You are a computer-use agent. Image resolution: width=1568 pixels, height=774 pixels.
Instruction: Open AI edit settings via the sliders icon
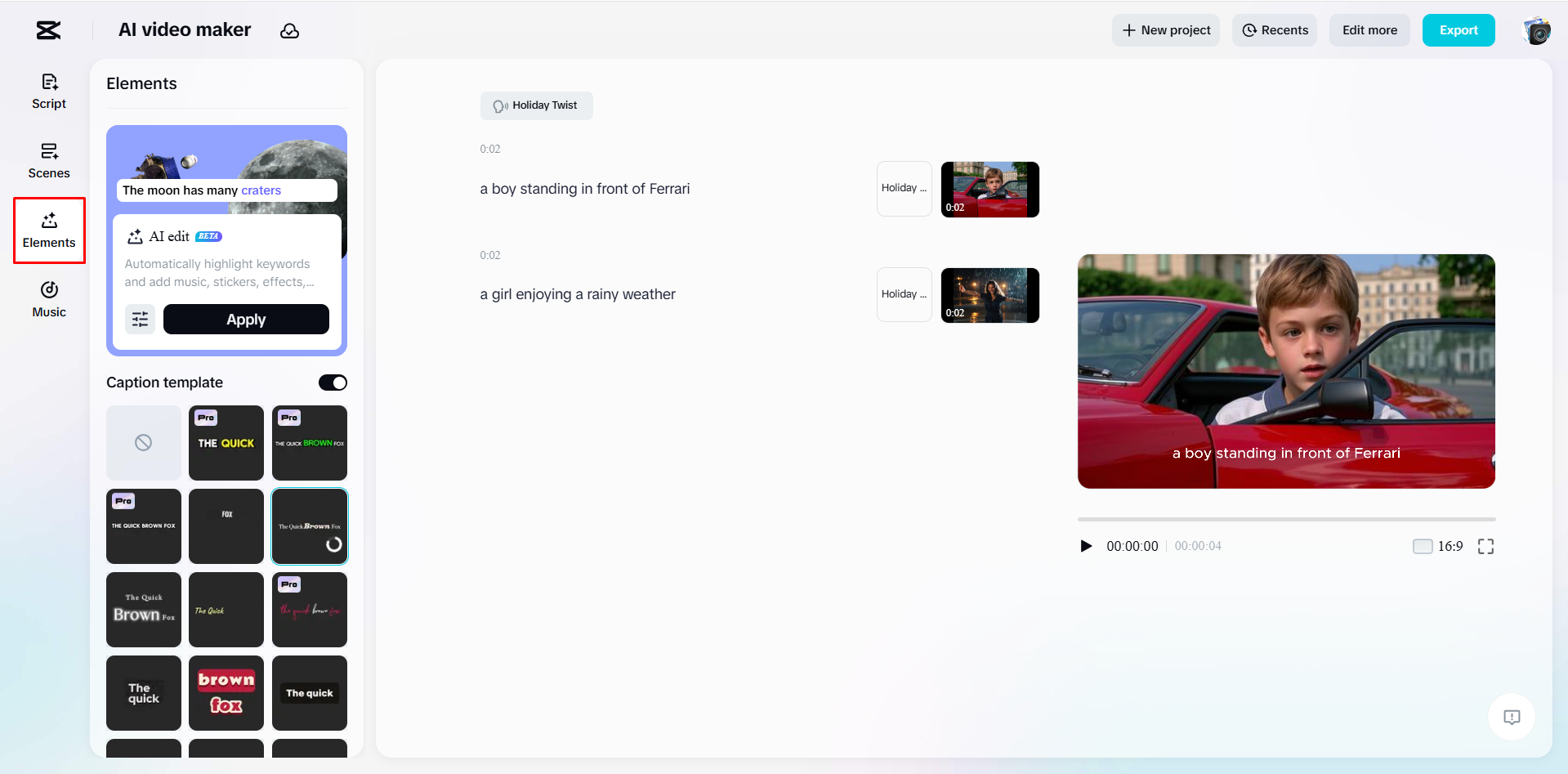coord(140,319)
